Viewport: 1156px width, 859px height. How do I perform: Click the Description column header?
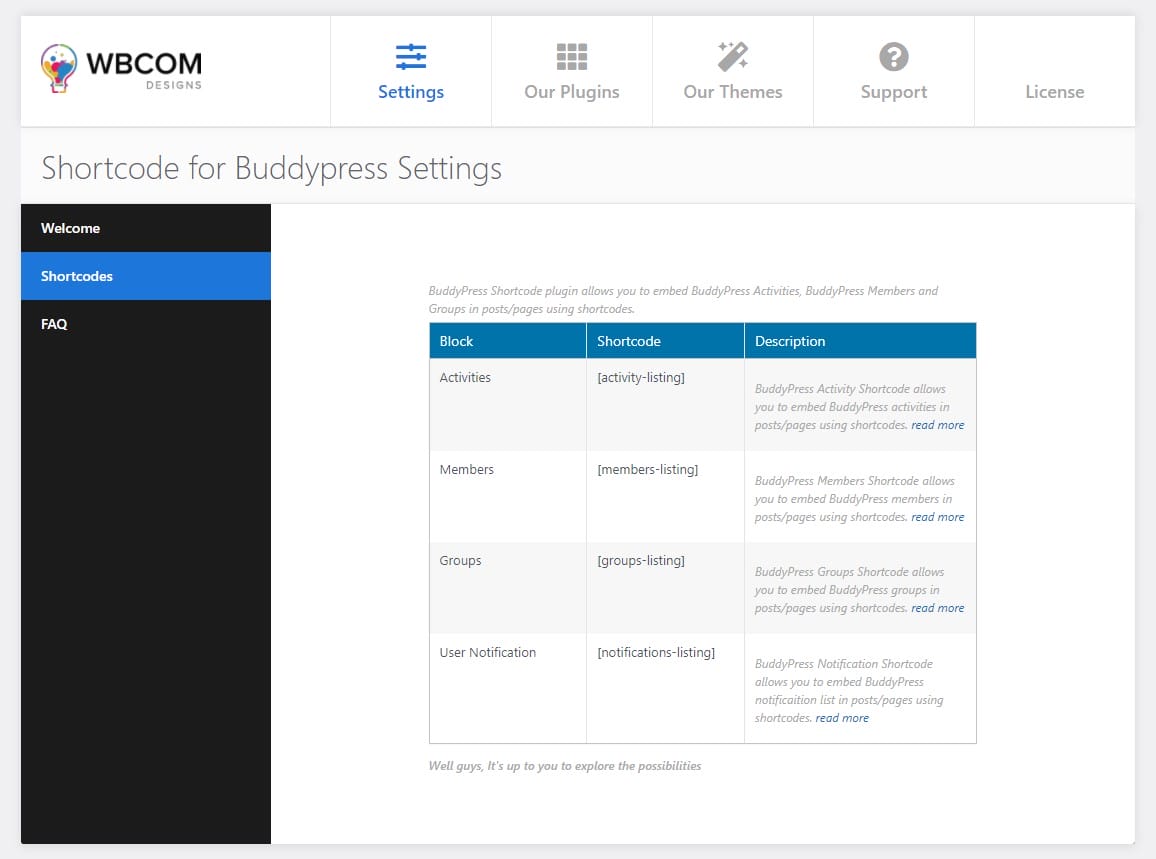790,341
